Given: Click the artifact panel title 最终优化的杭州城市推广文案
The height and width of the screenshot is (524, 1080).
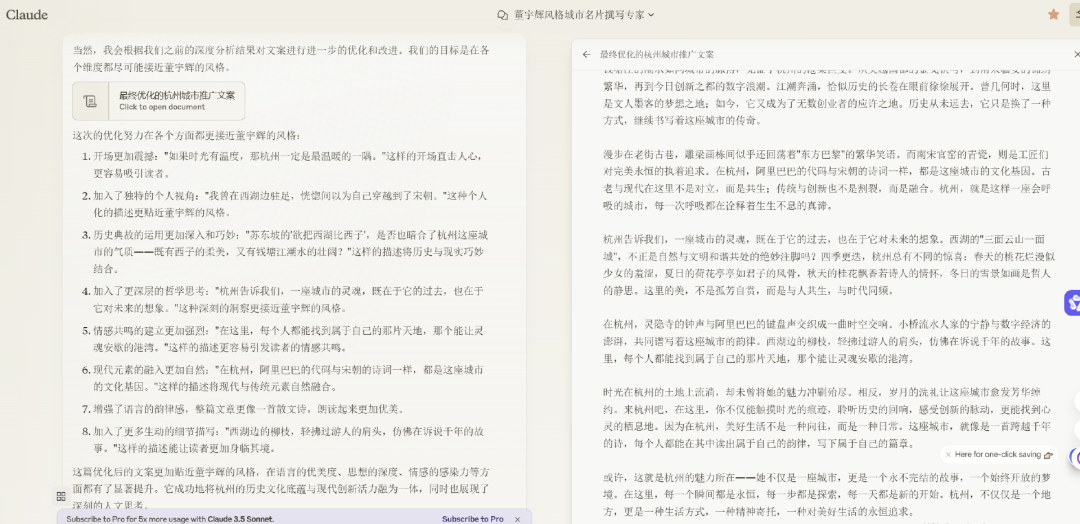Looking at the screenshot, I should [656, 54].
